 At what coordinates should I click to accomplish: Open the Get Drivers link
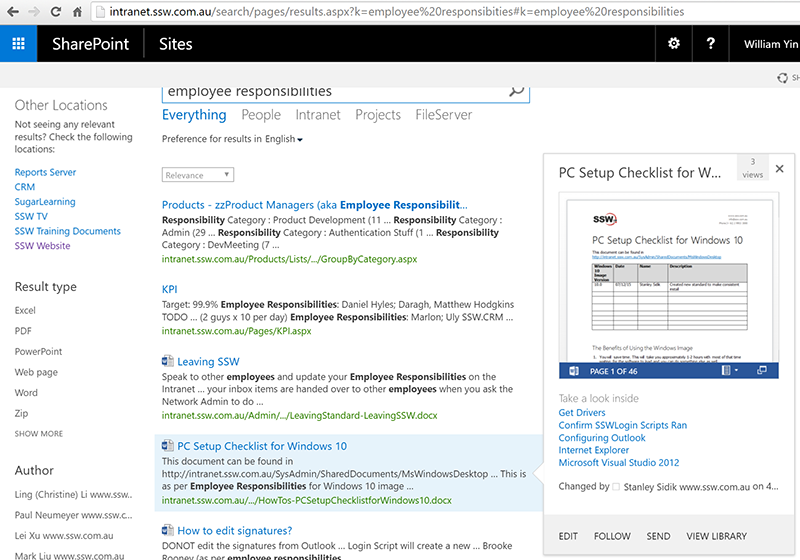click(x=581, y=413)
